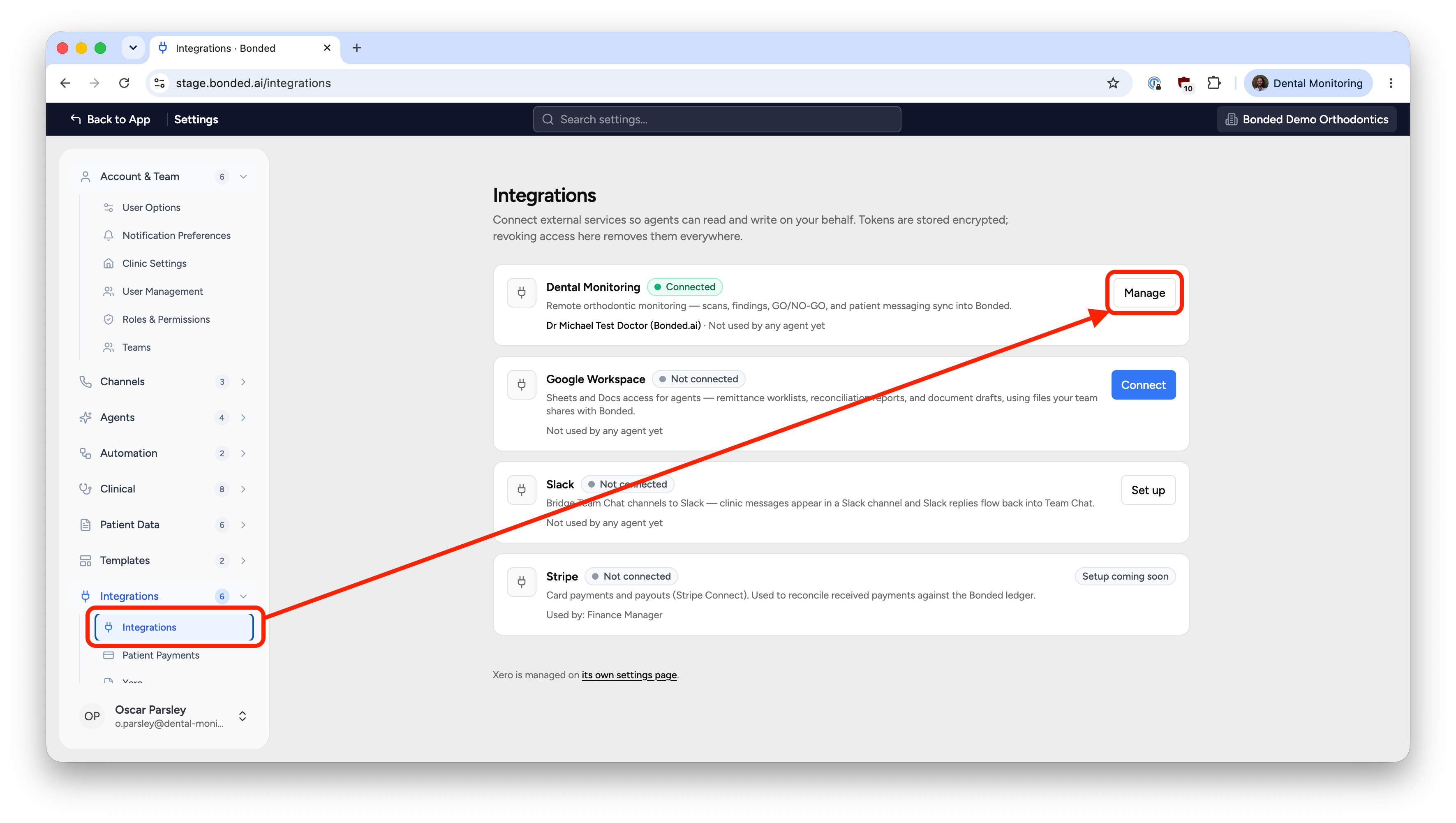Expand the Patient Data section

[243, 525]
